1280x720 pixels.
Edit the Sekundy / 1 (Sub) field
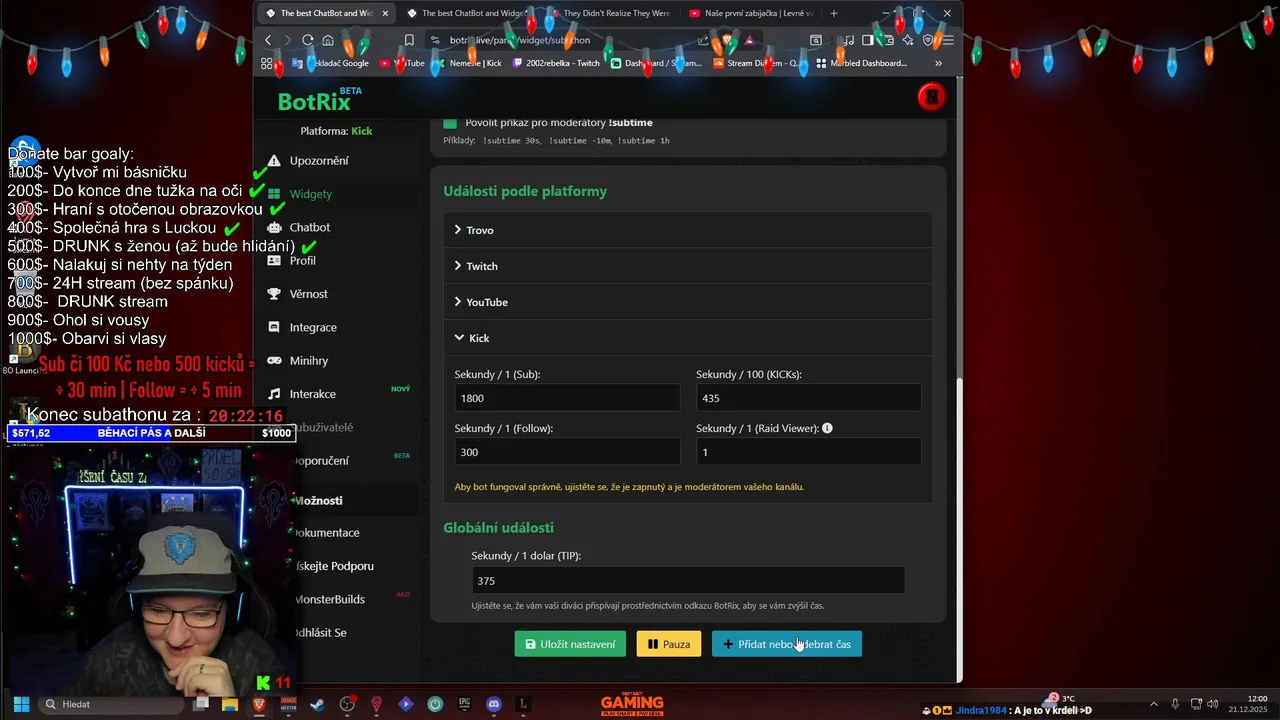point(567,398)
